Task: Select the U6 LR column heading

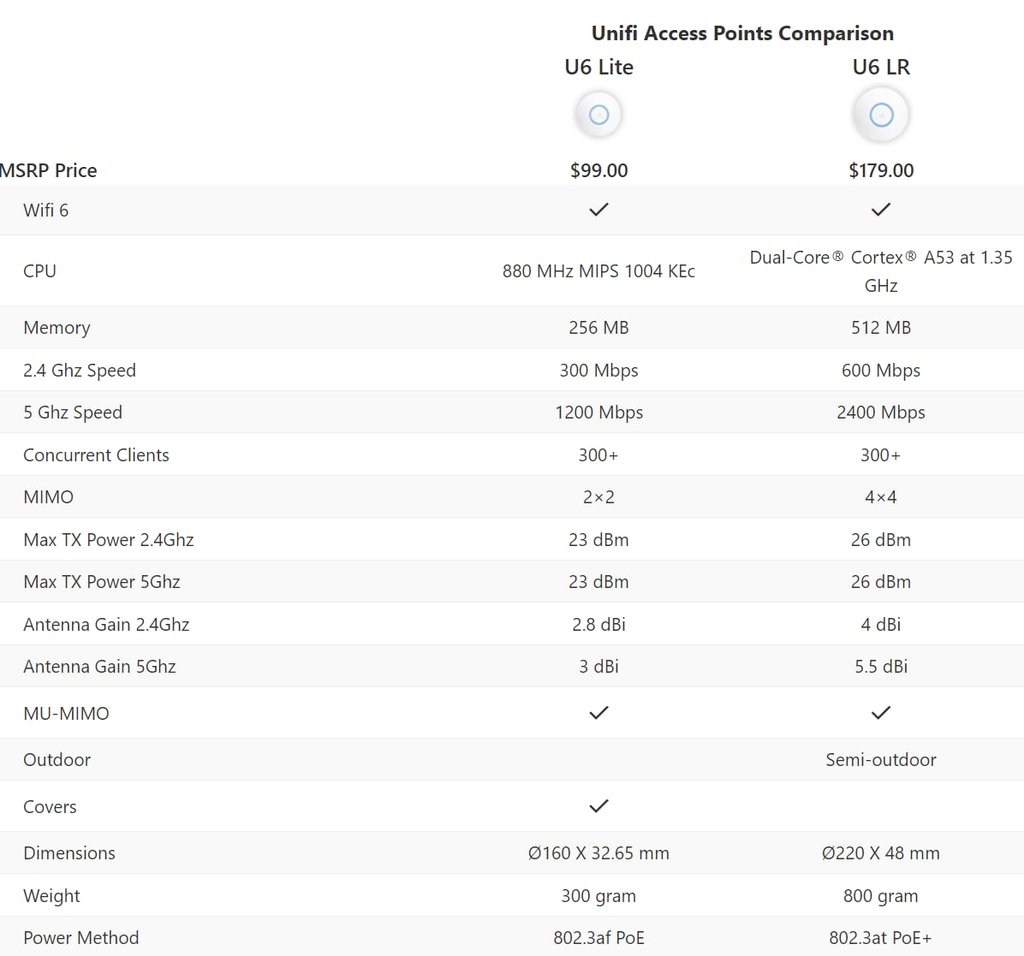Action: [881, 67]
